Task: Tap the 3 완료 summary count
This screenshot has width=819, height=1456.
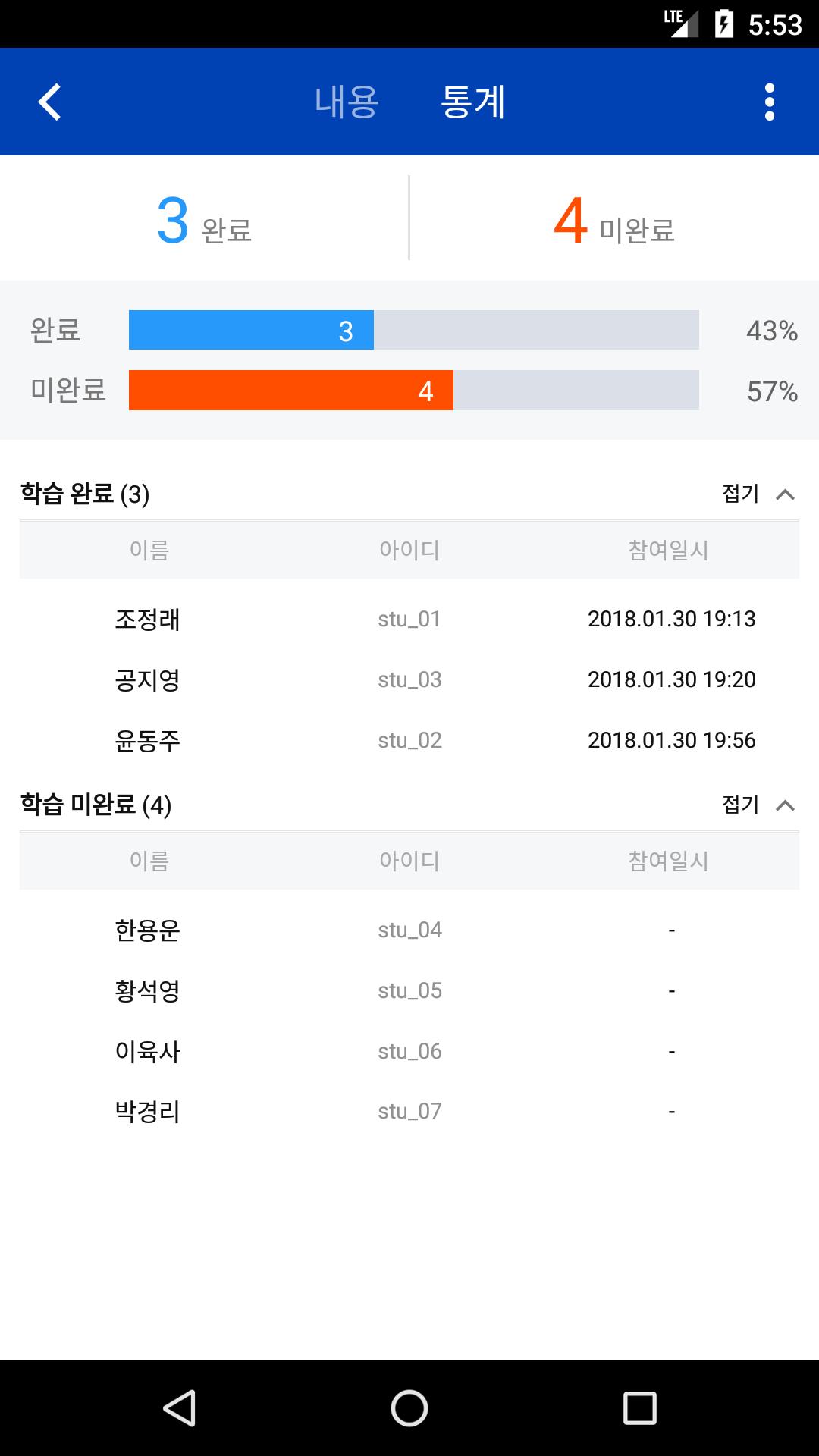Action: pyautogui.click(x=204, y=221)
